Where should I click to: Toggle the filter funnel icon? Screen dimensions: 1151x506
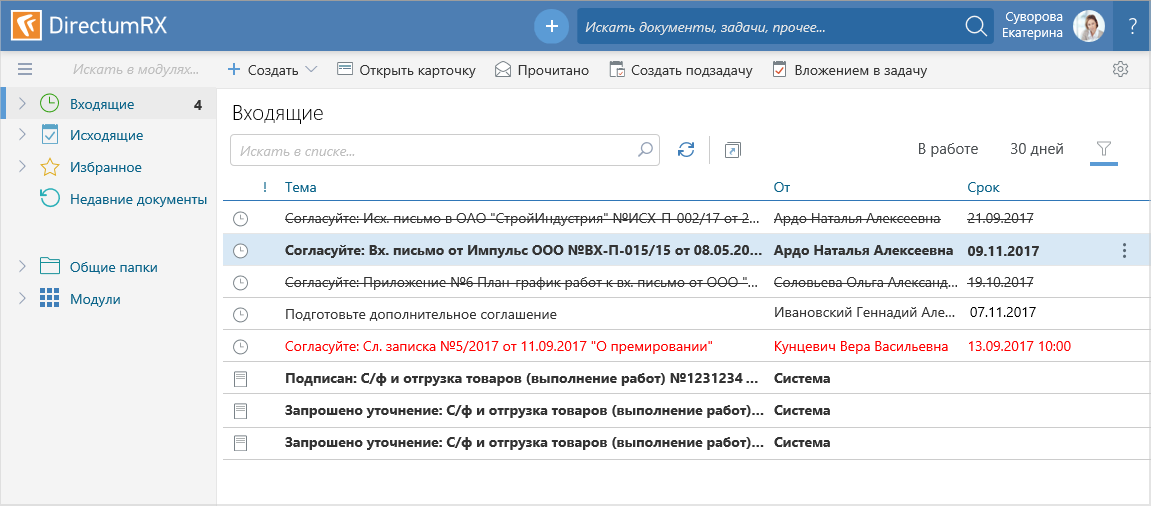click(1104, 149)
